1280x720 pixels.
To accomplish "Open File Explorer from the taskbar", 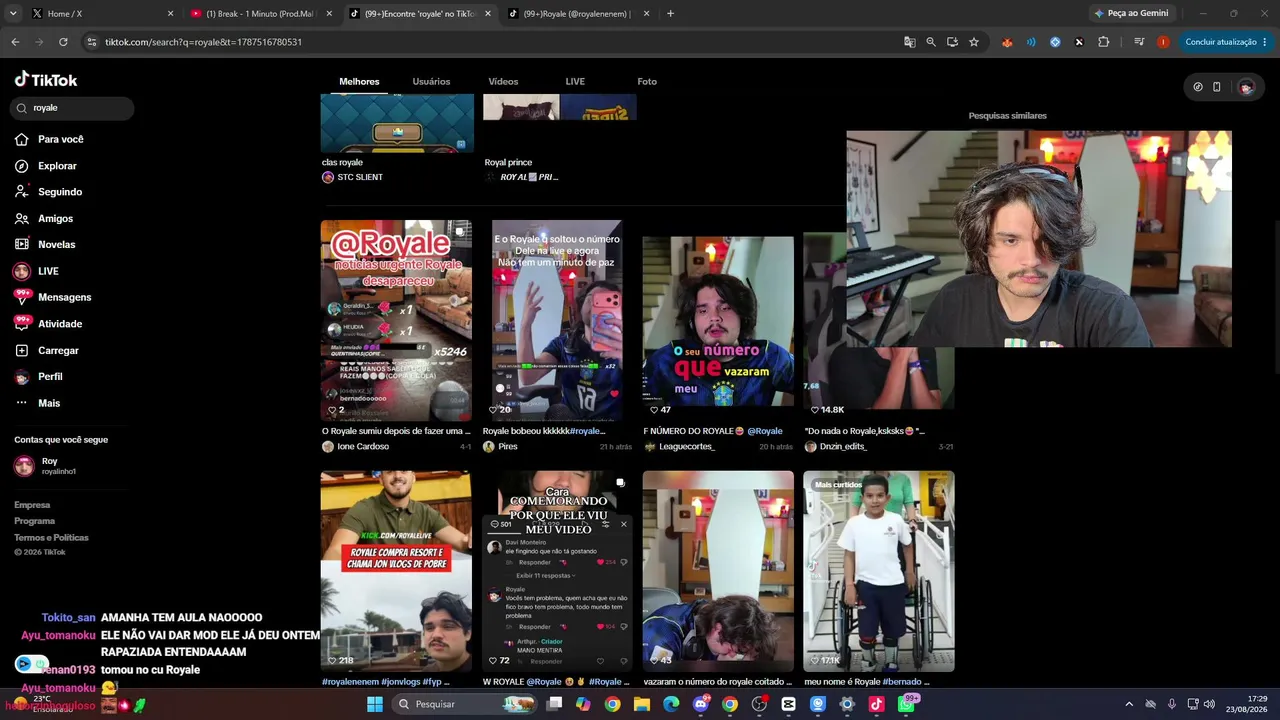I will [x=642, y=704].
